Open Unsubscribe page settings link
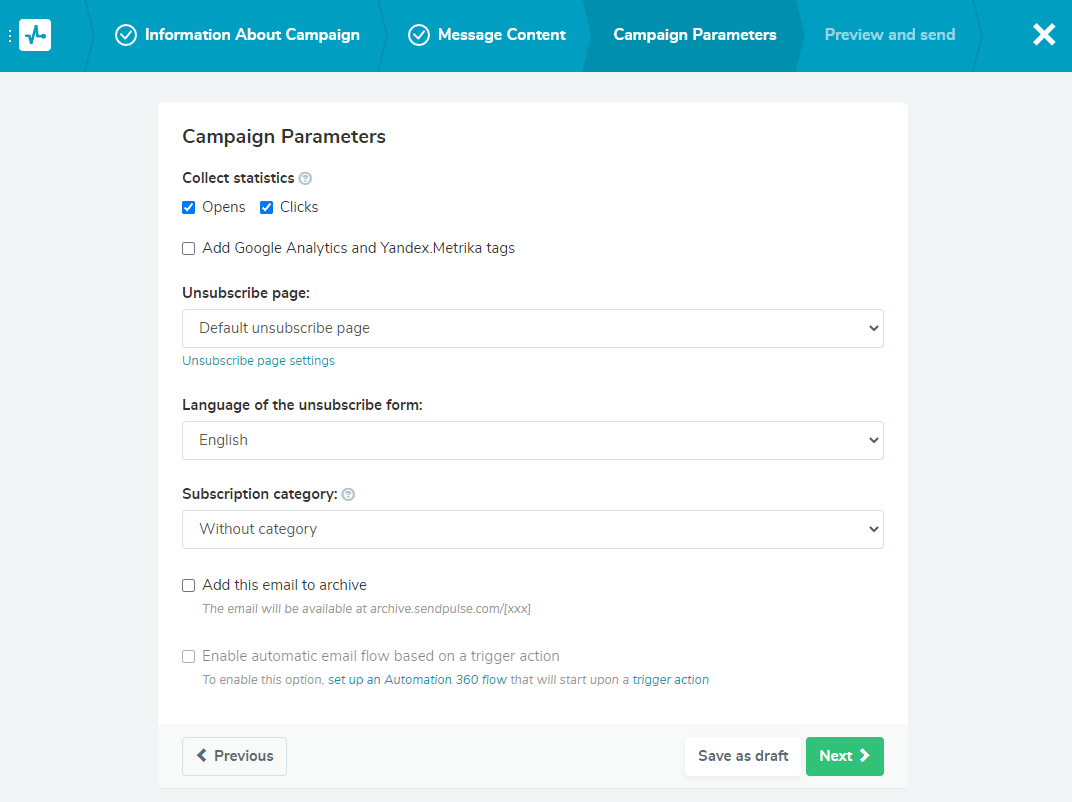This screenshot has height=802, width=1072. pyautogui.click(x=258, y=361)
